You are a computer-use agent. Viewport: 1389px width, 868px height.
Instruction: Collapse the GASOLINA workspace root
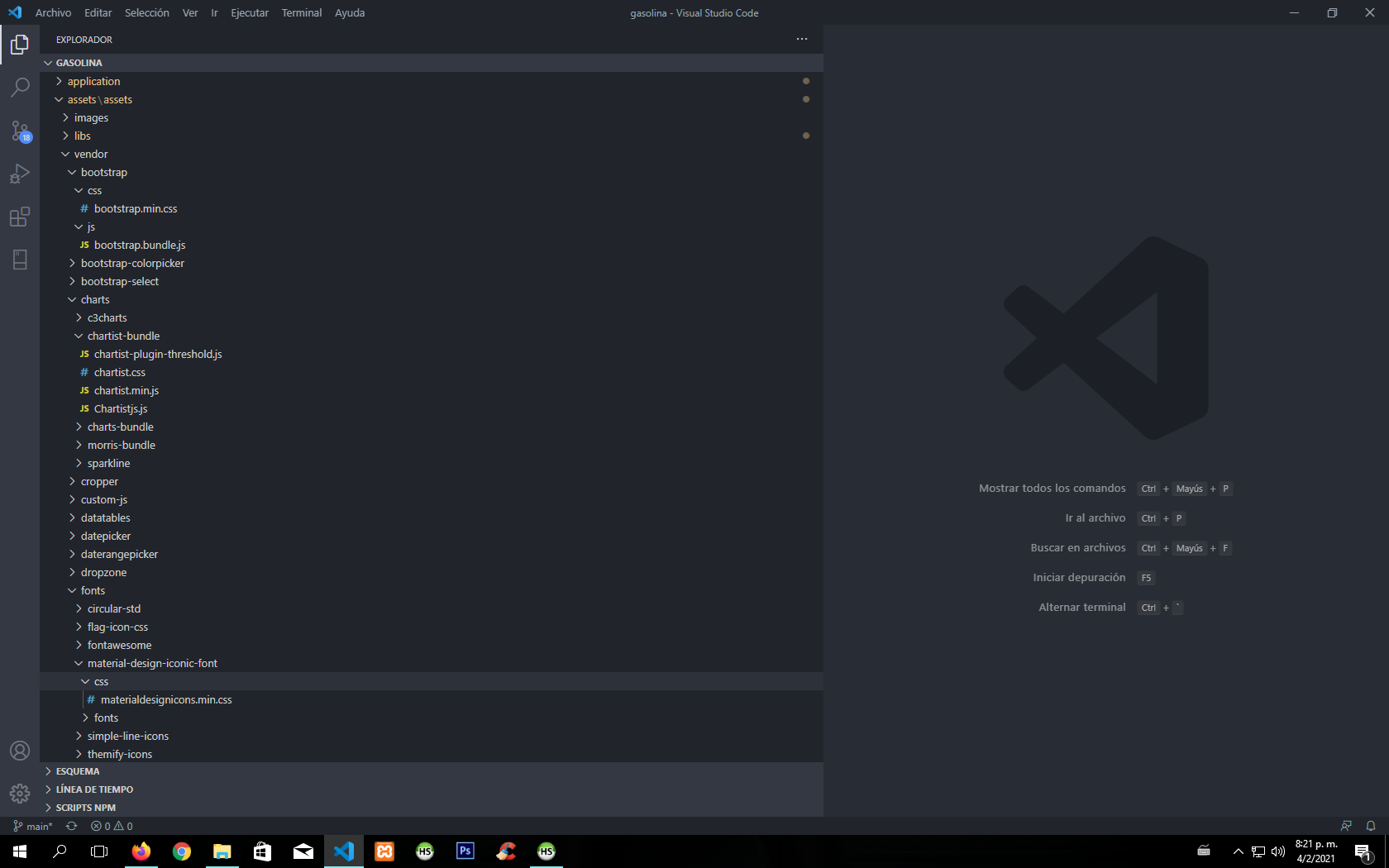[x=432, y=63]
